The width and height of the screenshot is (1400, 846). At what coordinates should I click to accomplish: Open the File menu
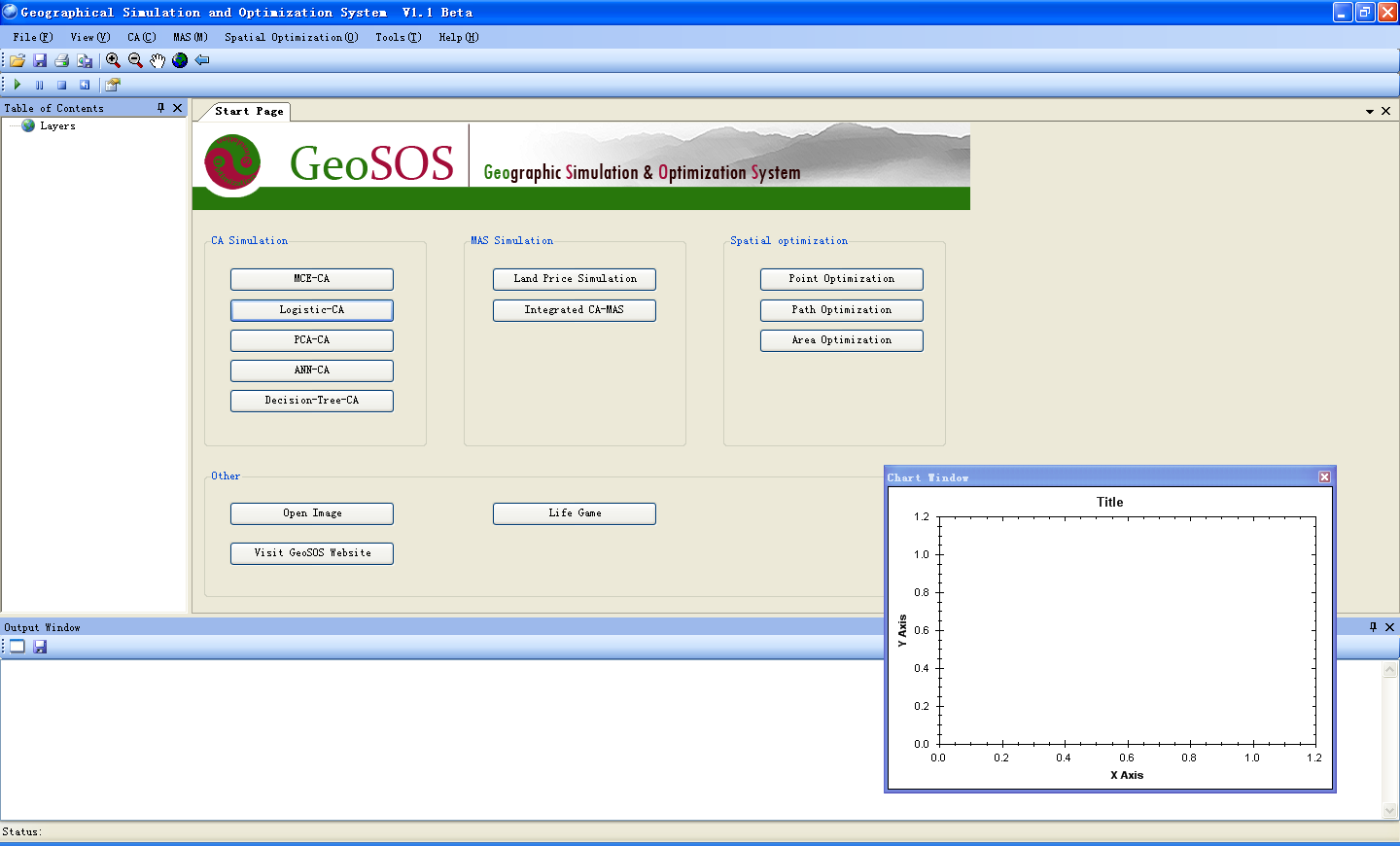33,37
